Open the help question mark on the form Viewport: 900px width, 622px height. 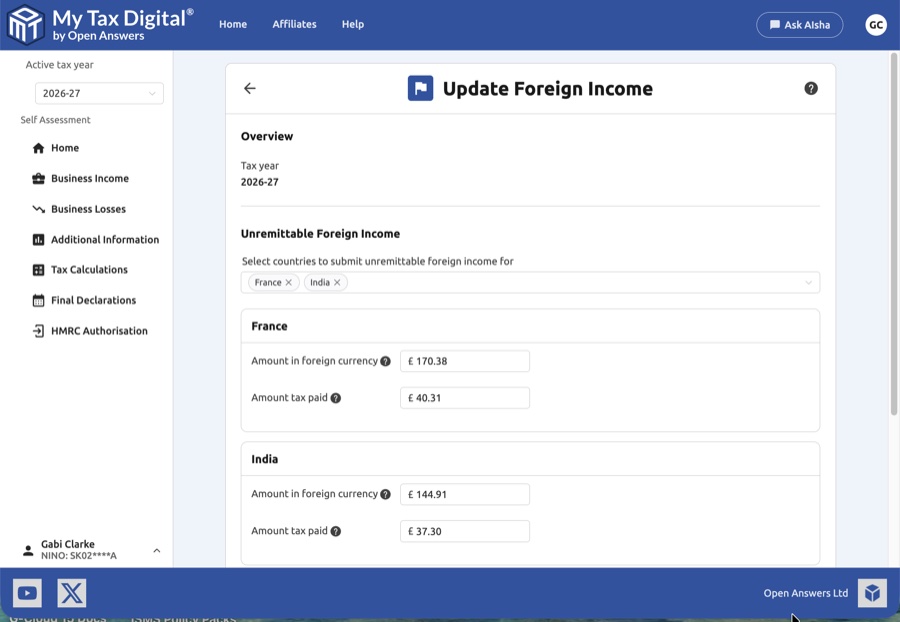[x=811, y=88]
